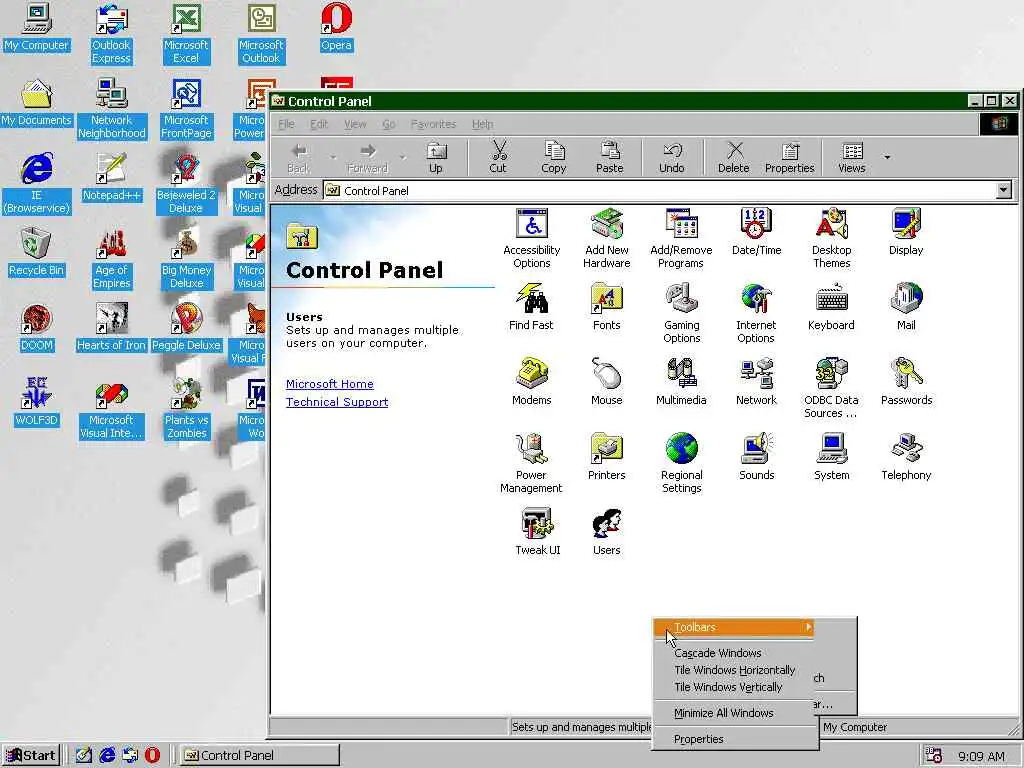Select Power Management icon

532,463
